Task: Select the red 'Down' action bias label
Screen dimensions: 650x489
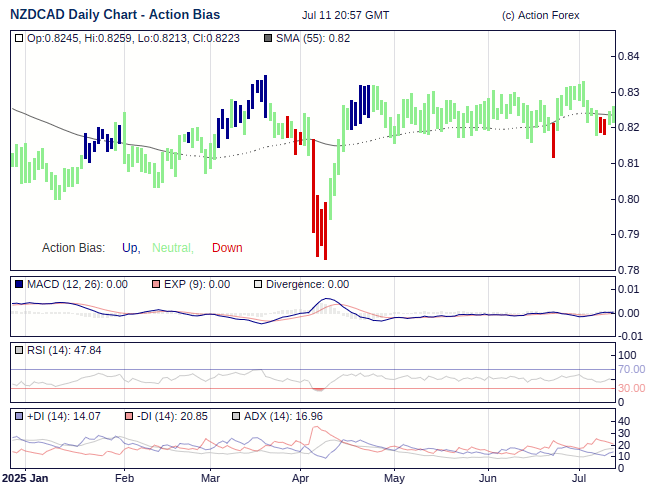Action: tap(227, 248)
